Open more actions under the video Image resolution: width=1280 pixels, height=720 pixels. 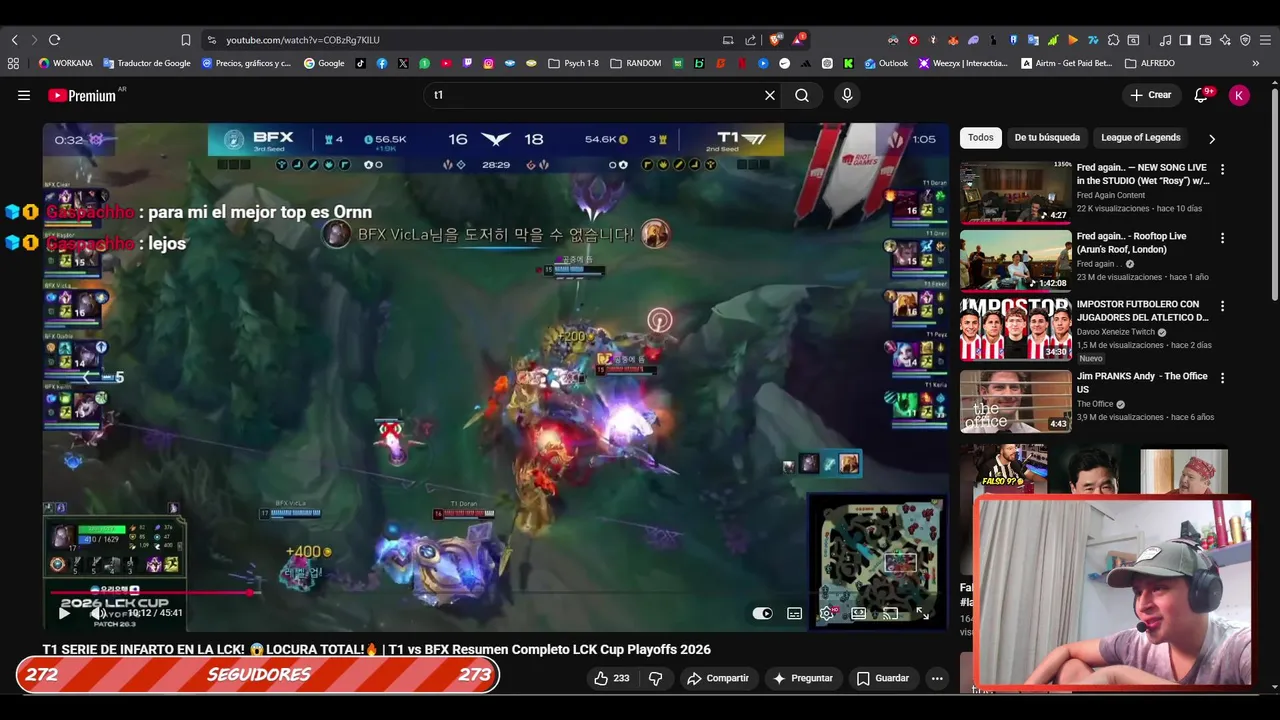pyautogui.click(x=937, y=678)
